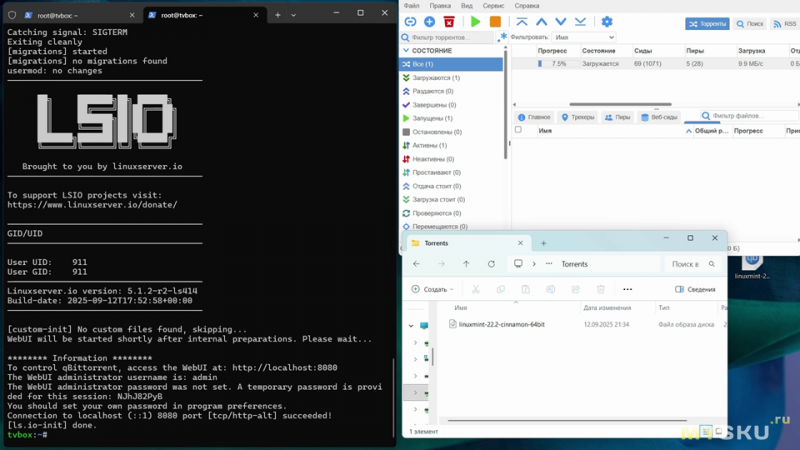This screenshot has width=800, height=450.
Task: Open the Сервис menu
Action: [493, 6]
